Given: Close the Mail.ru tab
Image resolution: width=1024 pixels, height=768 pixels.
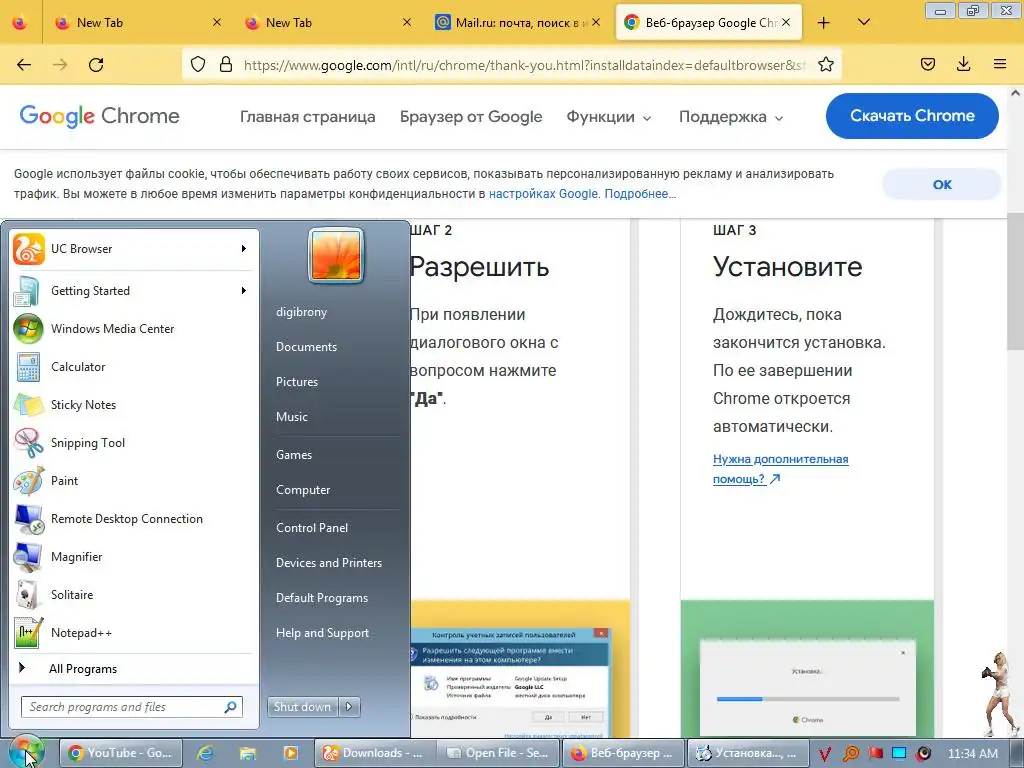Looking at the screenshot, I should point(596,22).
